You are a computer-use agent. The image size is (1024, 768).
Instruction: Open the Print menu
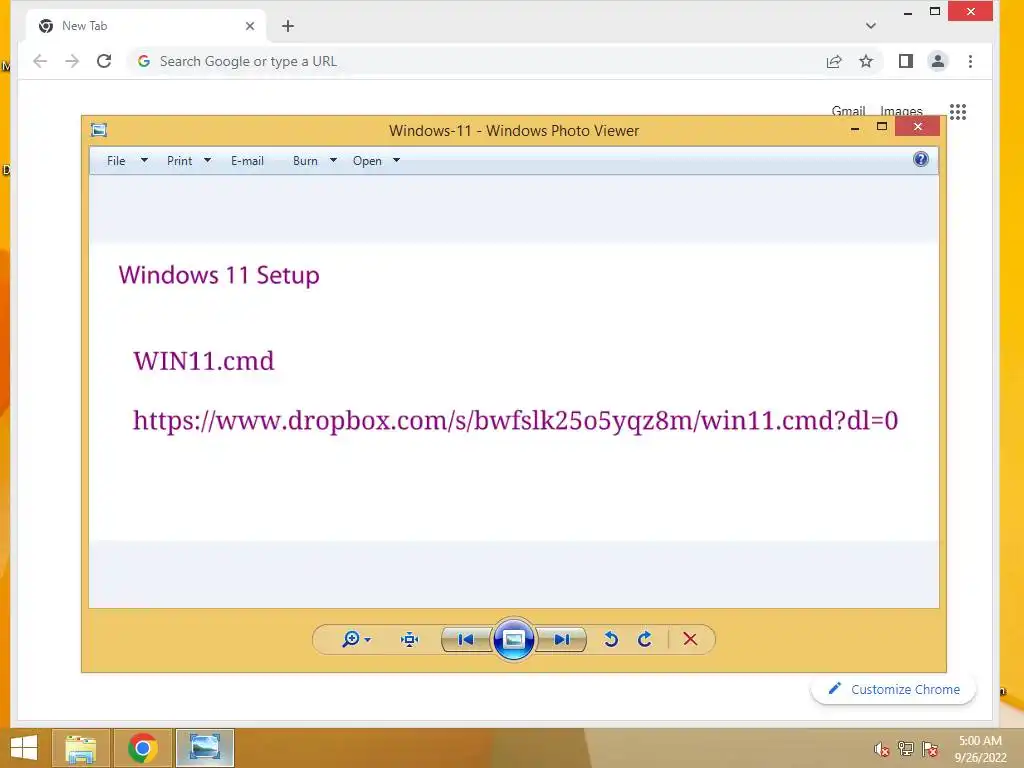180,161
